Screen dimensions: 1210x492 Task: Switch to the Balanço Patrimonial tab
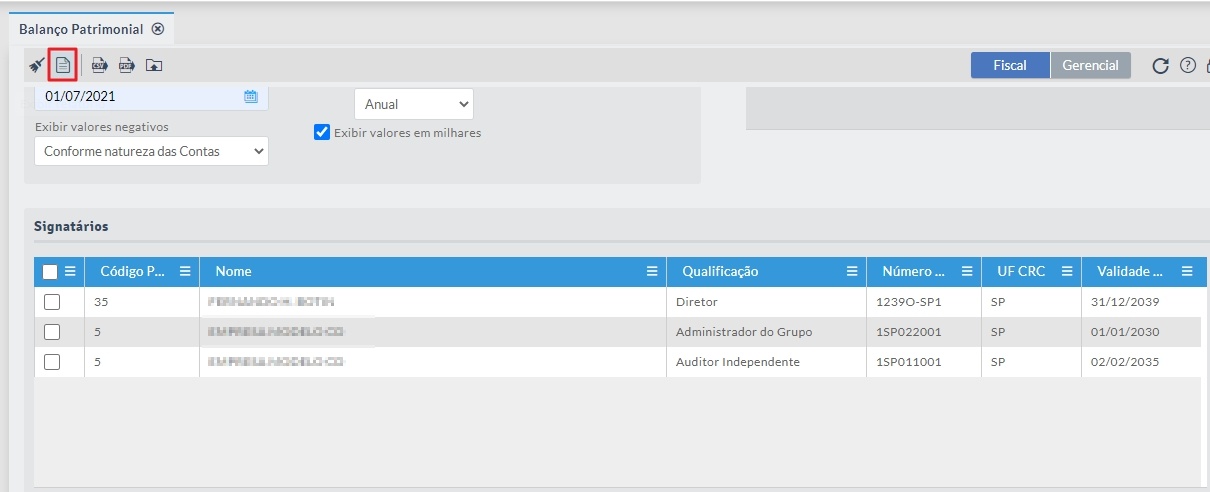81,29
